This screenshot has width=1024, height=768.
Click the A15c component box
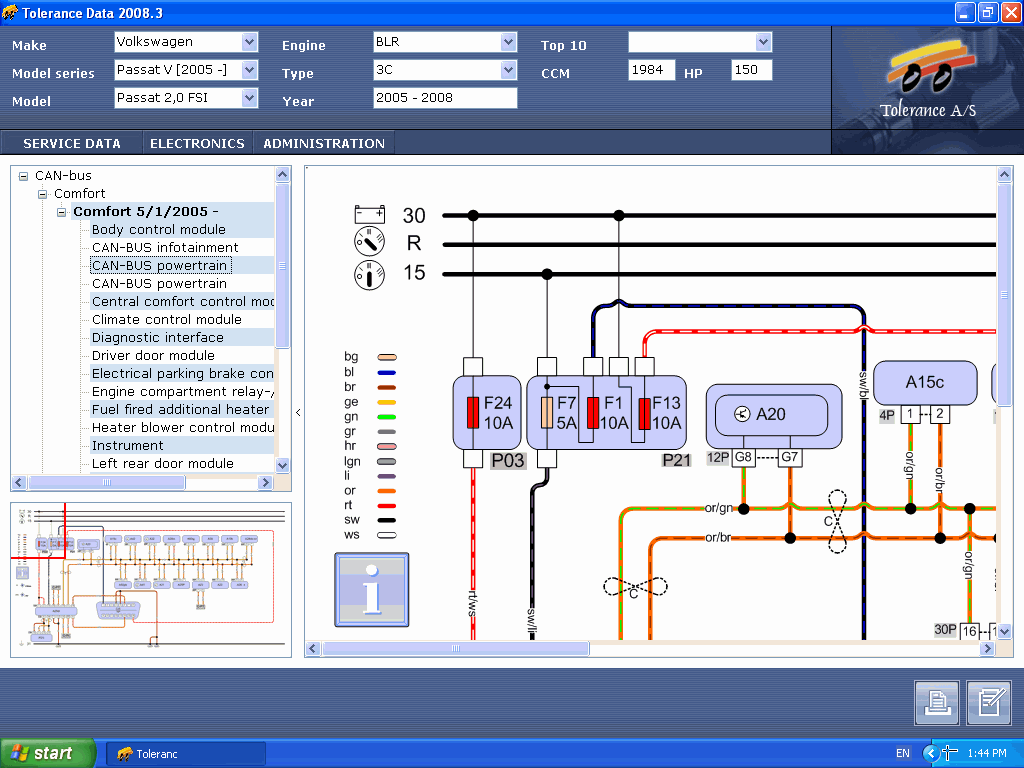tap(925, 382)
